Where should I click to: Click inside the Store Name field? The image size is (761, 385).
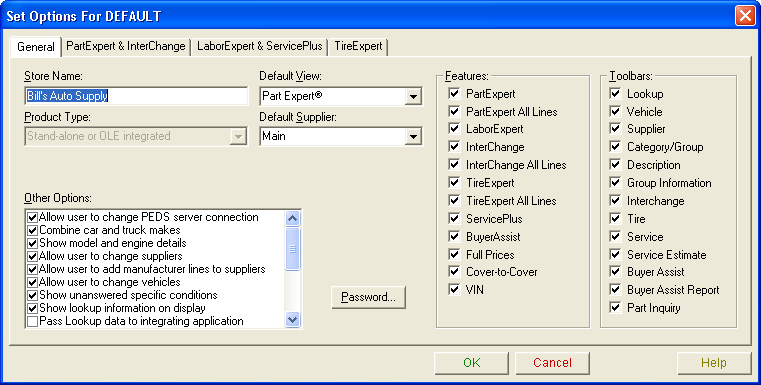(x=136, y=96)
